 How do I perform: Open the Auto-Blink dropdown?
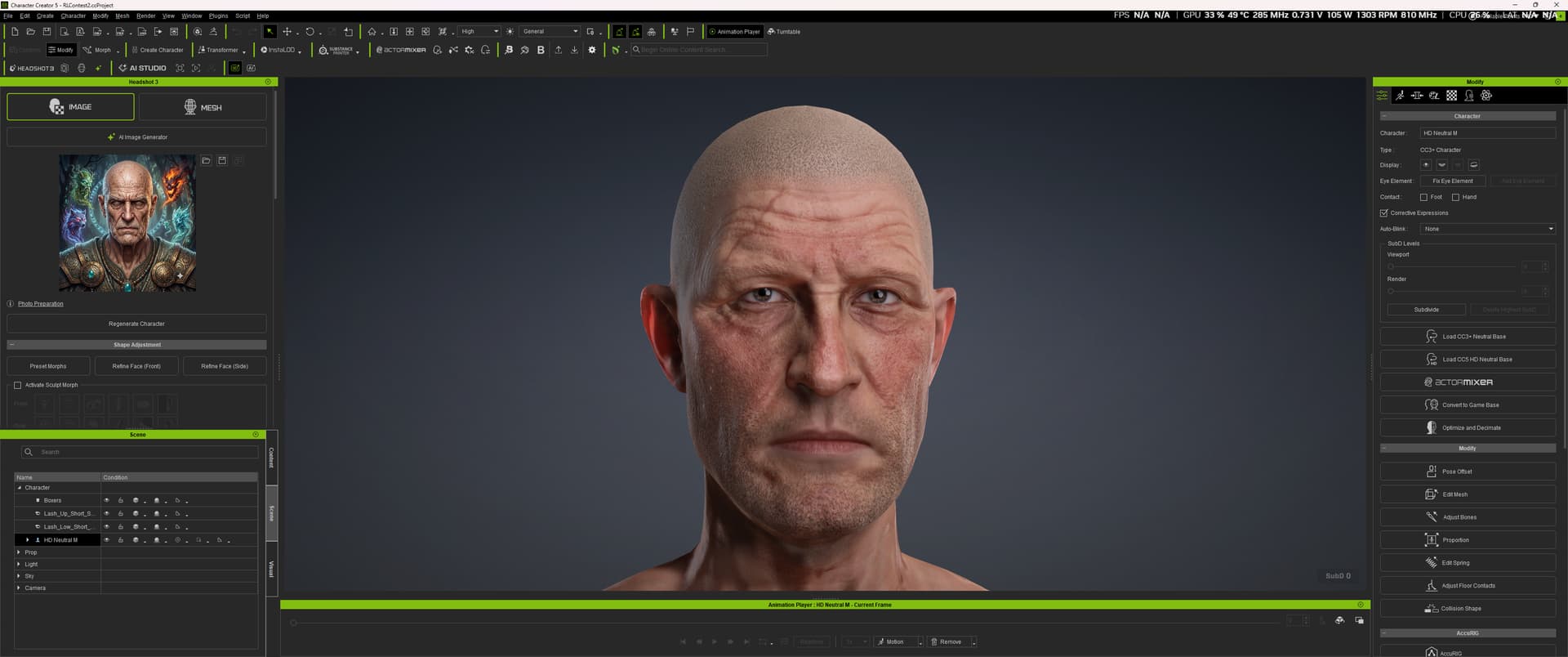click(1488, 229)
